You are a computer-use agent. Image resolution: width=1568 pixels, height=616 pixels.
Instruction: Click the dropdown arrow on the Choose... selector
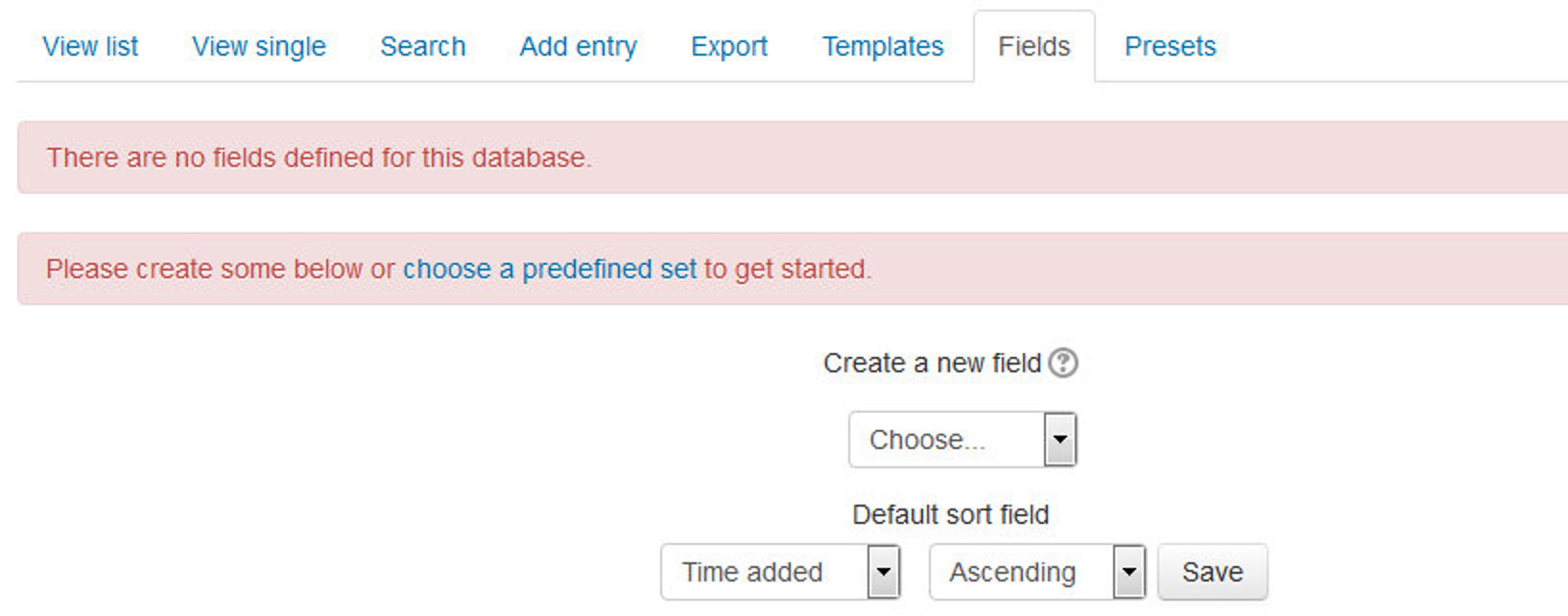(1058, 439)
